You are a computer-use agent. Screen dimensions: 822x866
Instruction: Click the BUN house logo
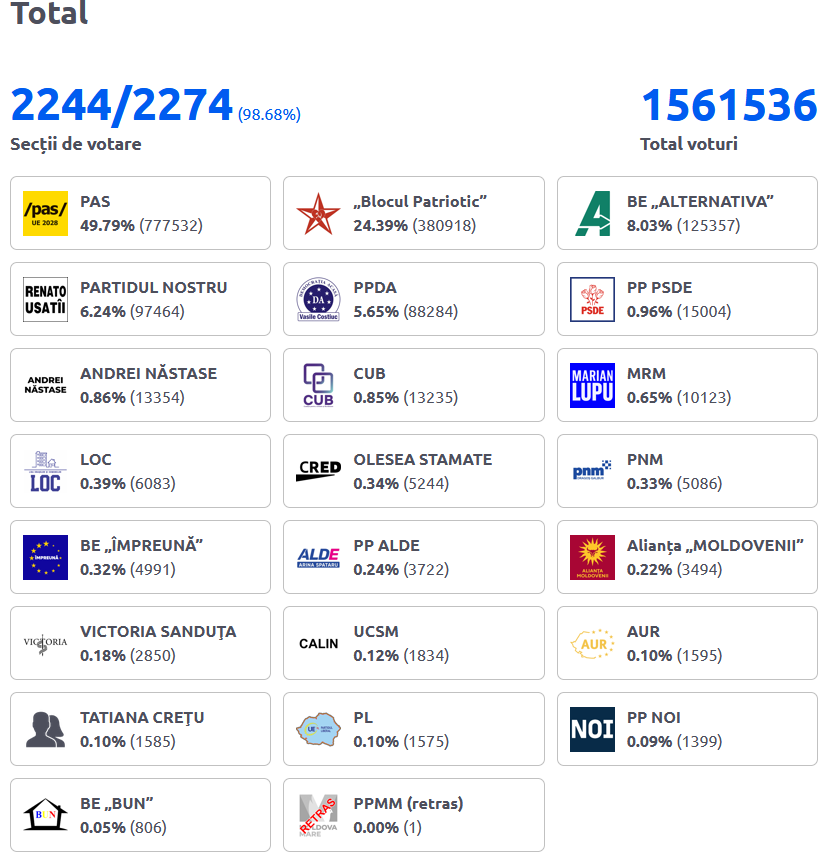coord(45,815)
